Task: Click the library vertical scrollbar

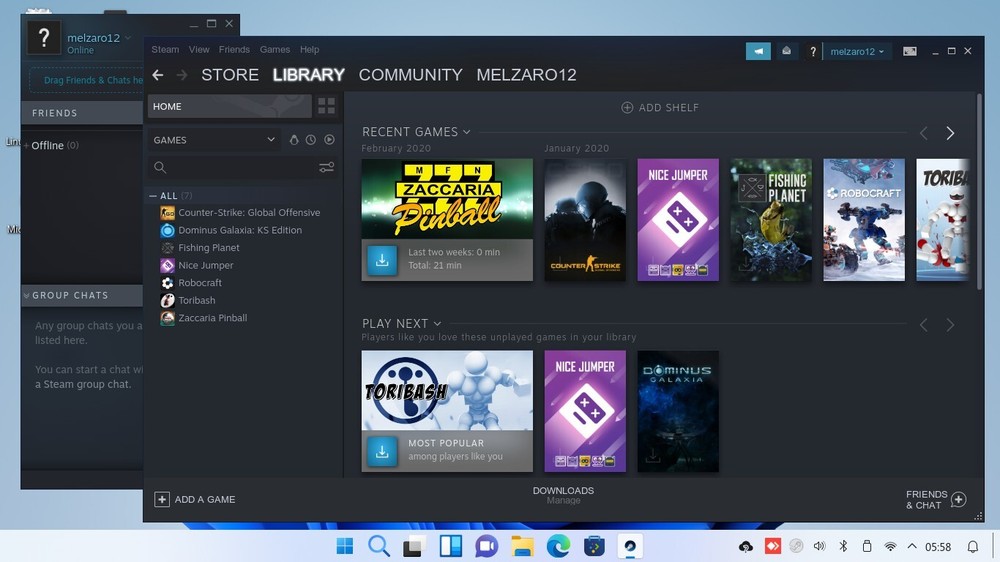Action: [978, 200]
